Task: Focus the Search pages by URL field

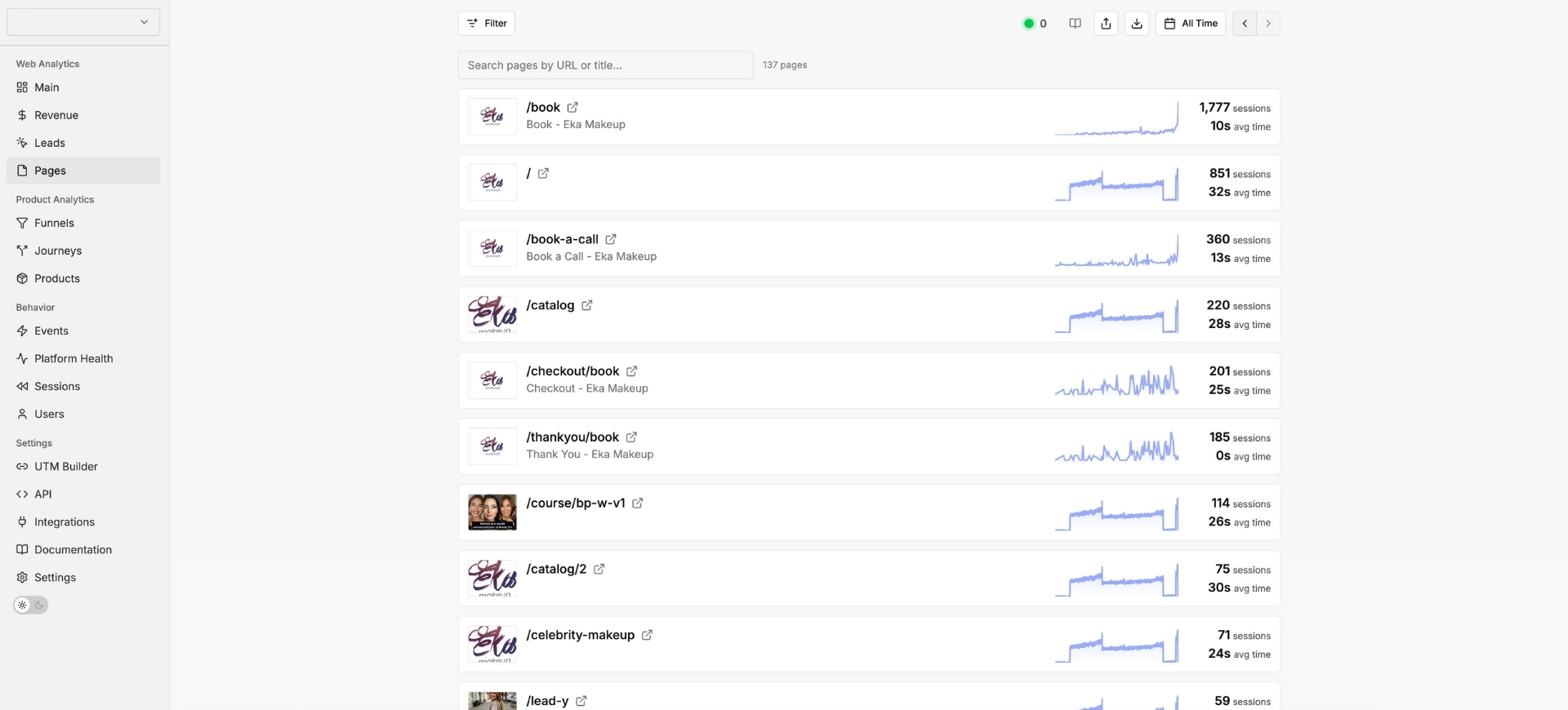Action: 605,65
